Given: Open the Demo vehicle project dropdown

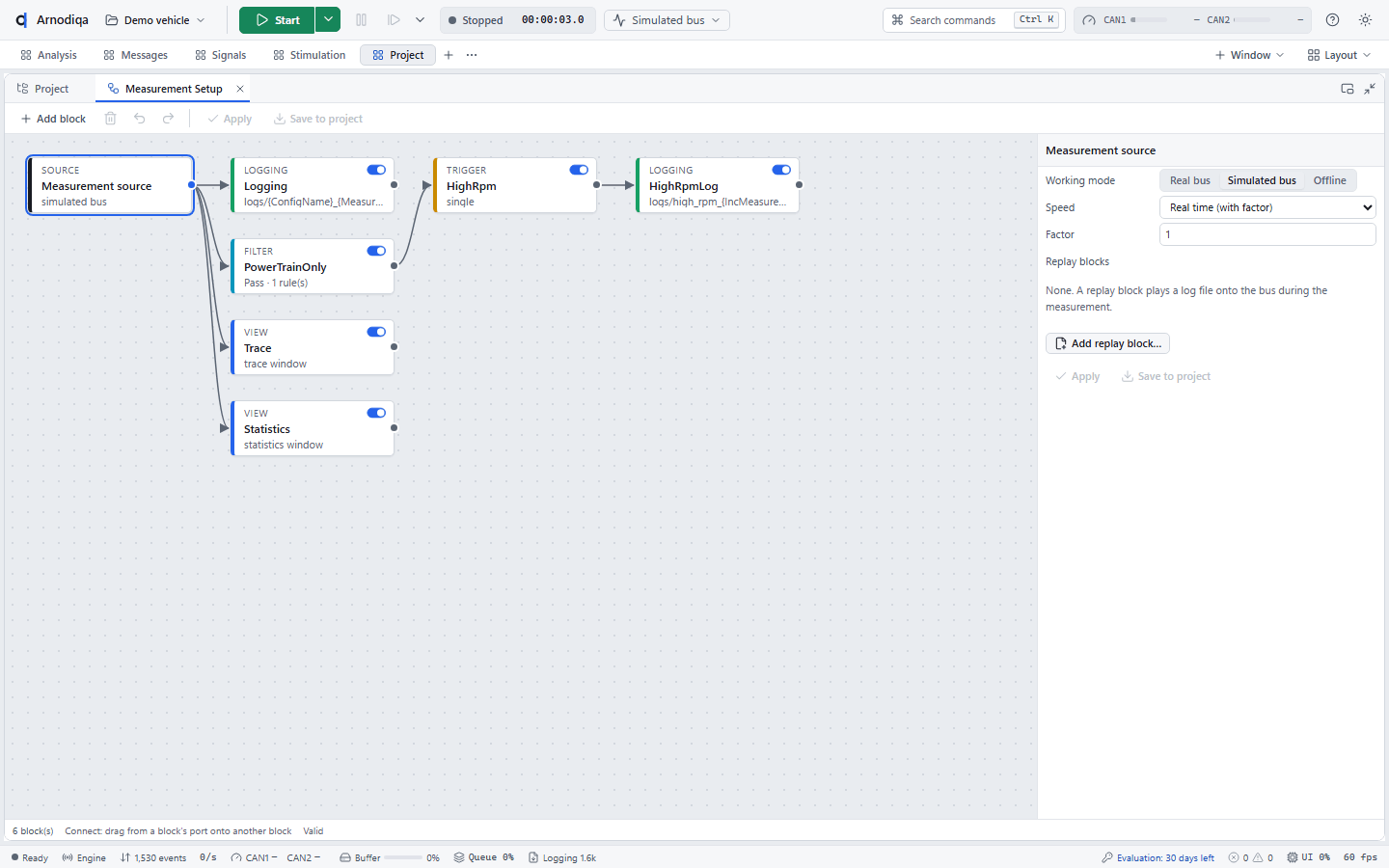Looking at the screenshot, I should click(x=155, y=20).
